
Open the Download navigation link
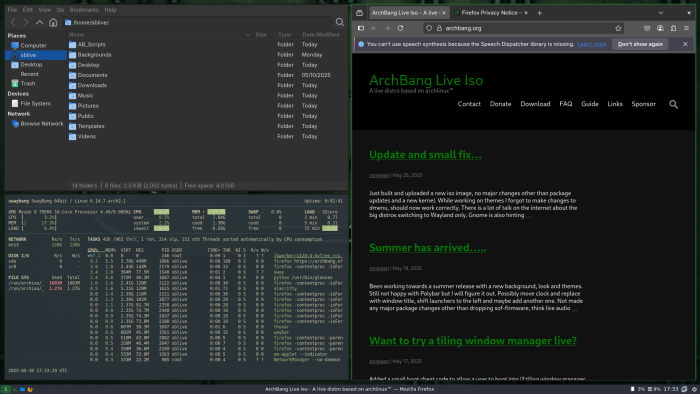pyautogui.click(x=535, y=104)
